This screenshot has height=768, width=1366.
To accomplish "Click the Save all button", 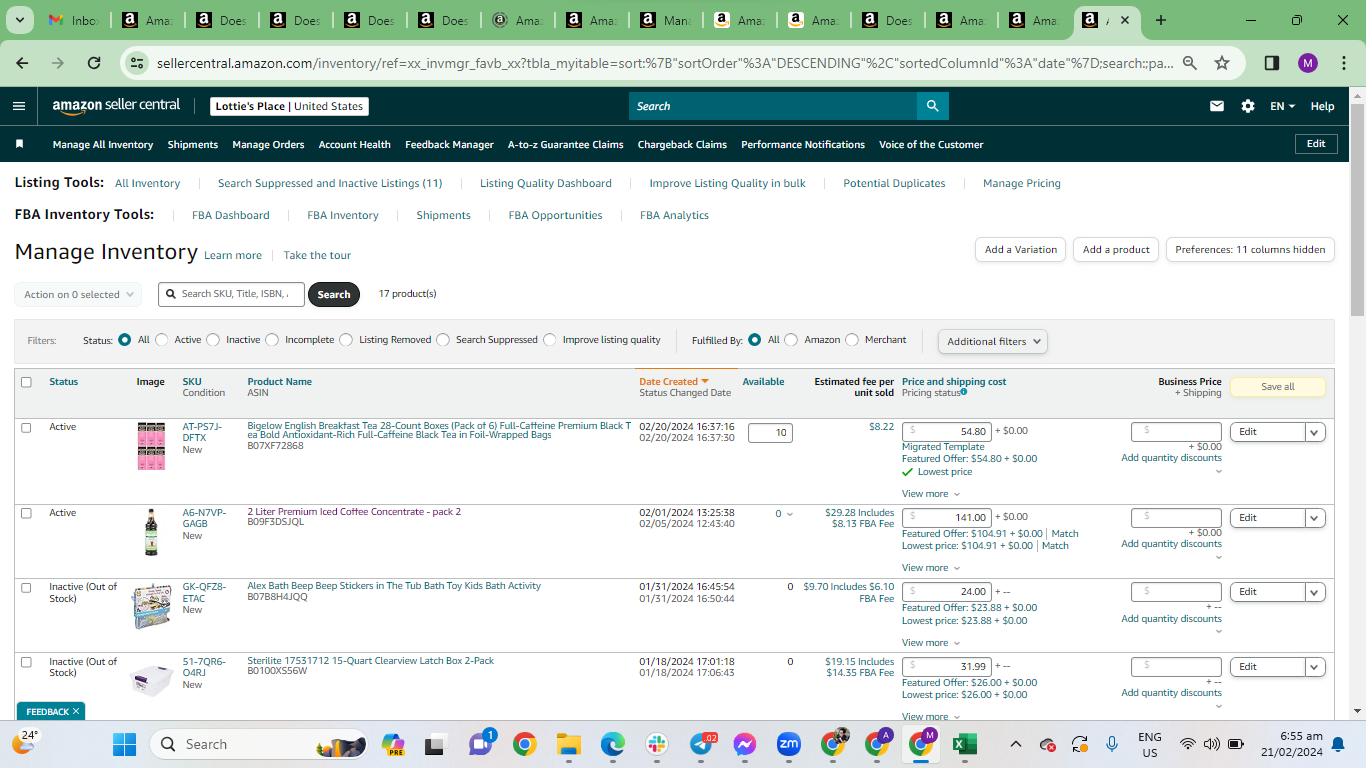I will point(1278,387).
